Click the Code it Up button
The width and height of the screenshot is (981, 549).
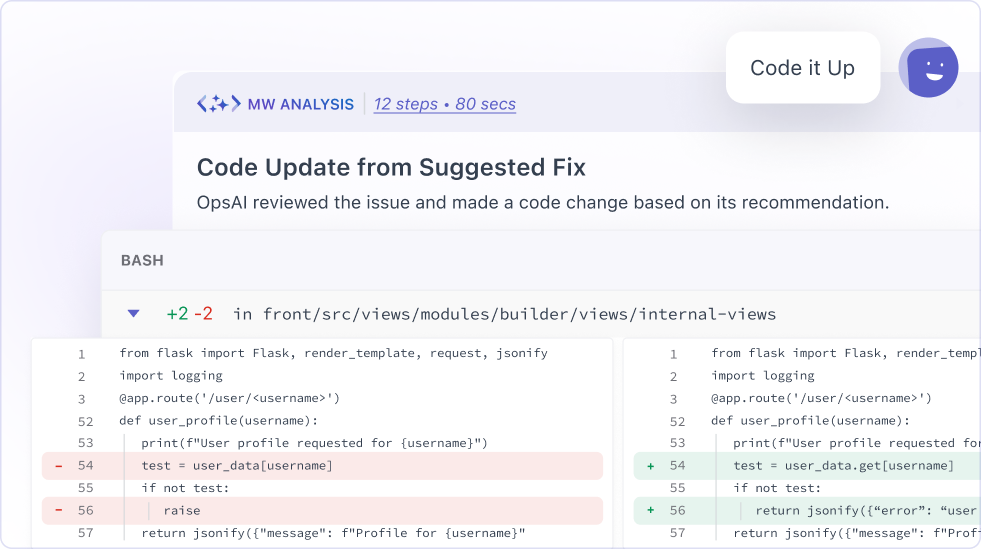point(802,68)
